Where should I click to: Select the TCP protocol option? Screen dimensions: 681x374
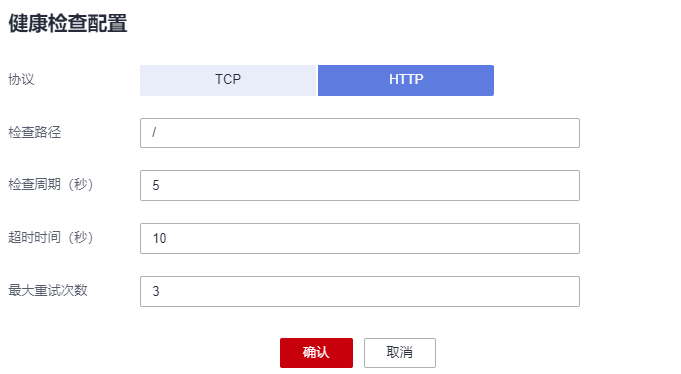(x=228, y=80)
